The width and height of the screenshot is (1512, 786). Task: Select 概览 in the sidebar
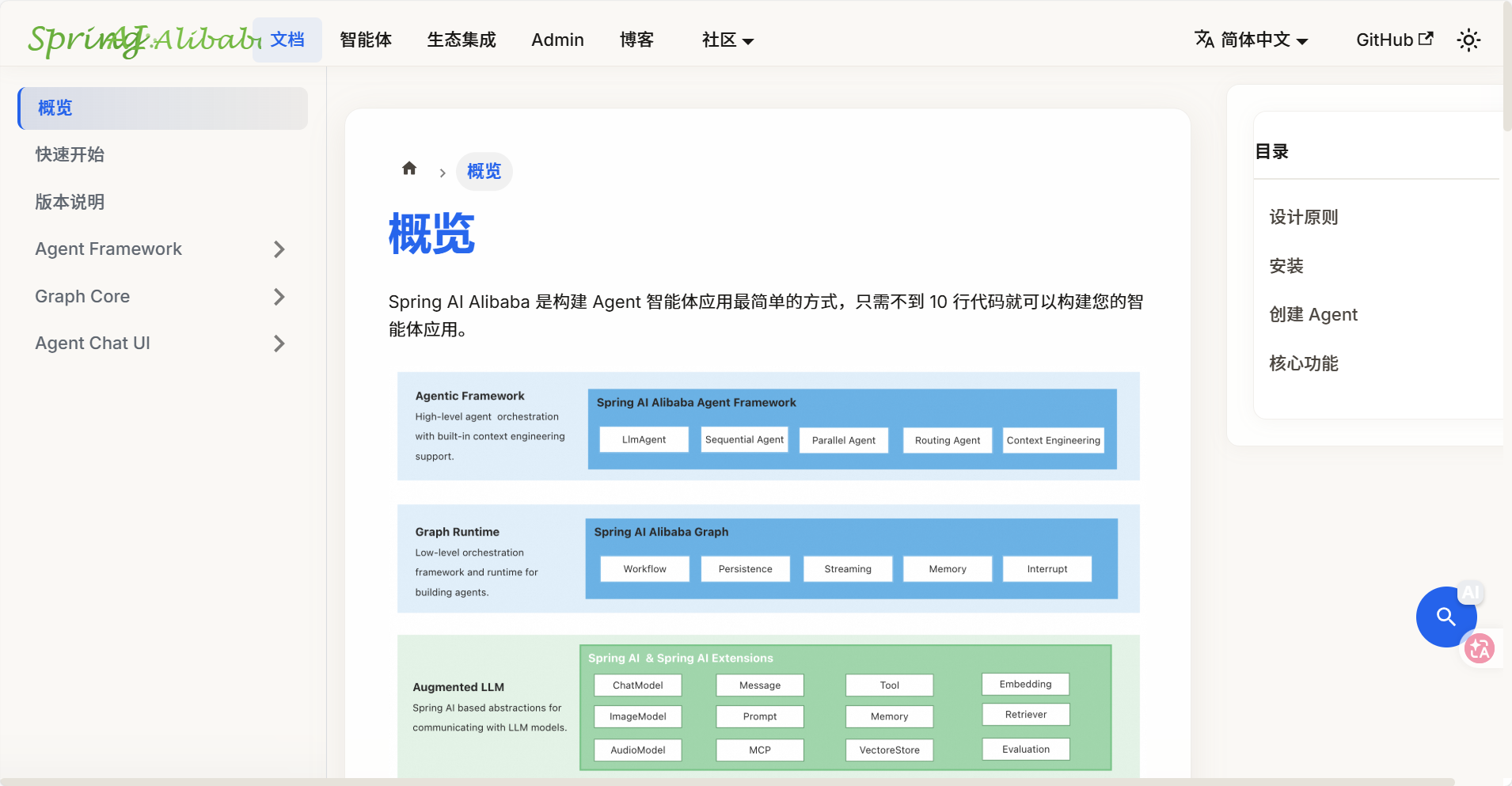click(x=162, y=108)
